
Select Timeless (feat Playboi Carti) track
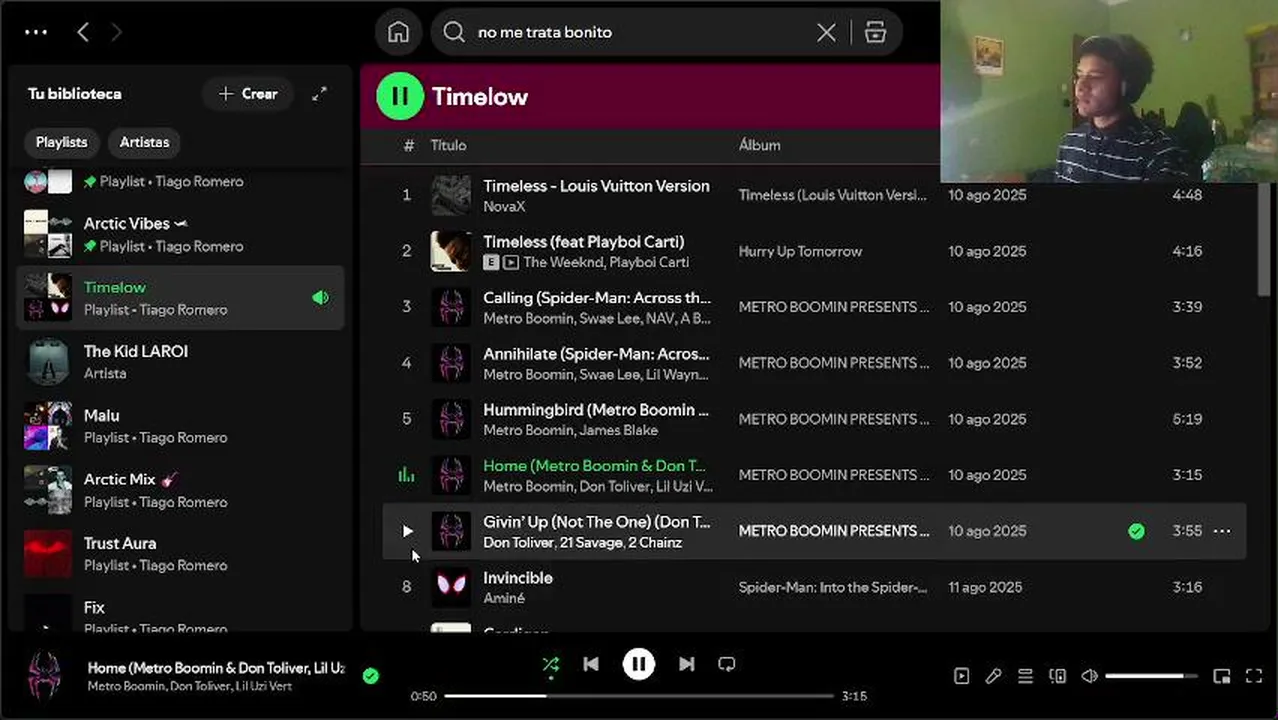pos(583,242)
